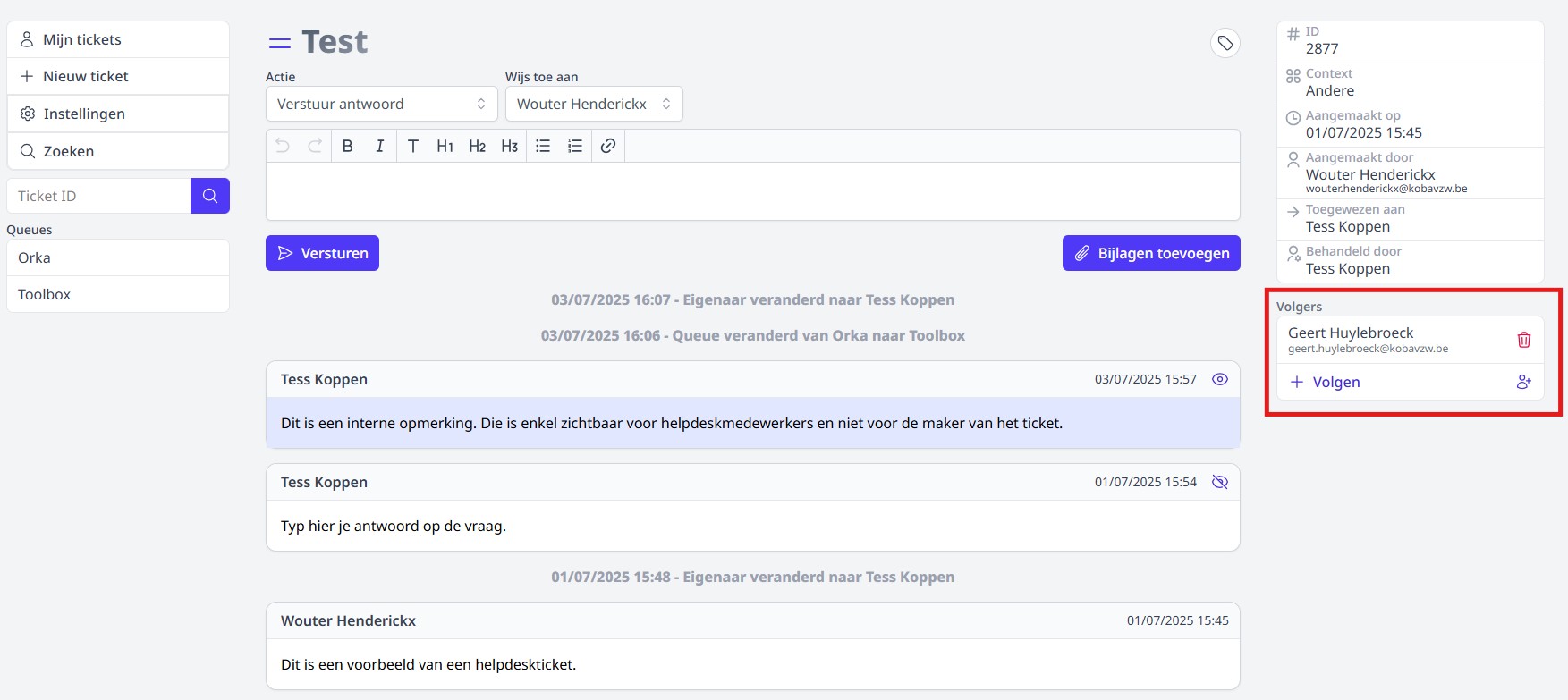1568x700 pixels.
Task: Open the Actie dropdown 'Verstuur antwoord'
Action: pos(381,104)
